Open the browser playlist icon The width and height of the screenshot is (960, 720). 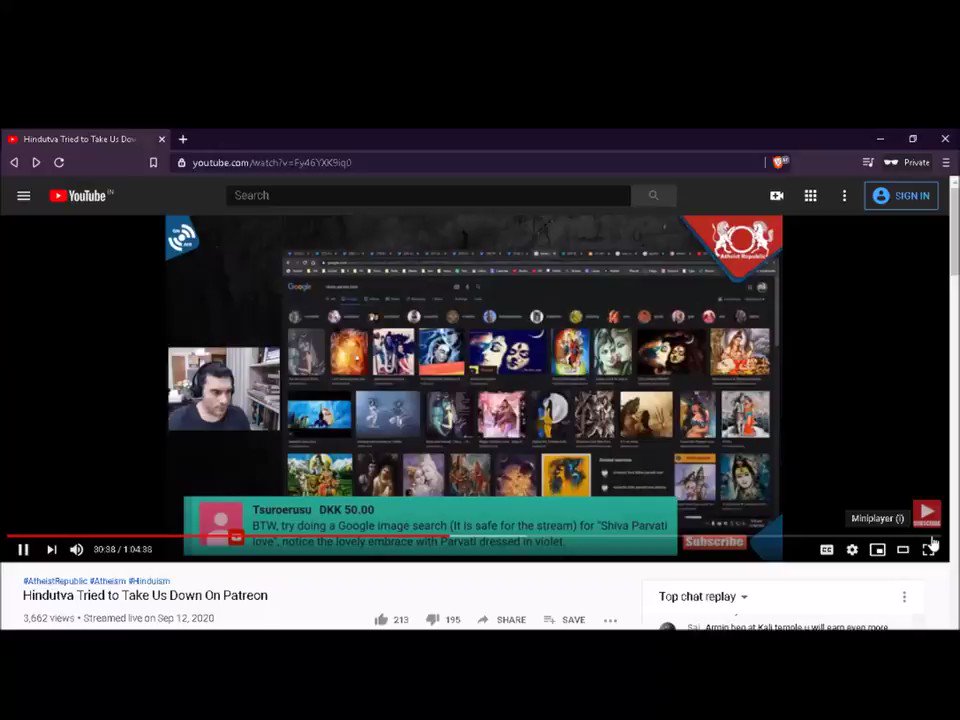(868, 162)
